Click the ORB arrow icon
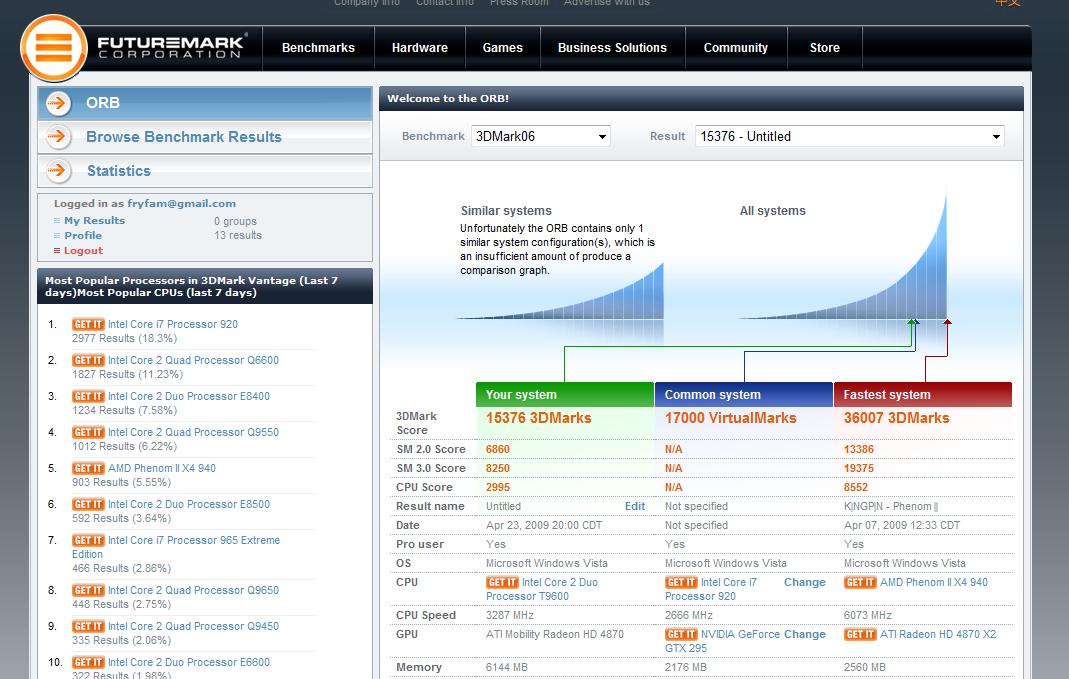Viewport: 1069px width, 679px height. (59, 103)
